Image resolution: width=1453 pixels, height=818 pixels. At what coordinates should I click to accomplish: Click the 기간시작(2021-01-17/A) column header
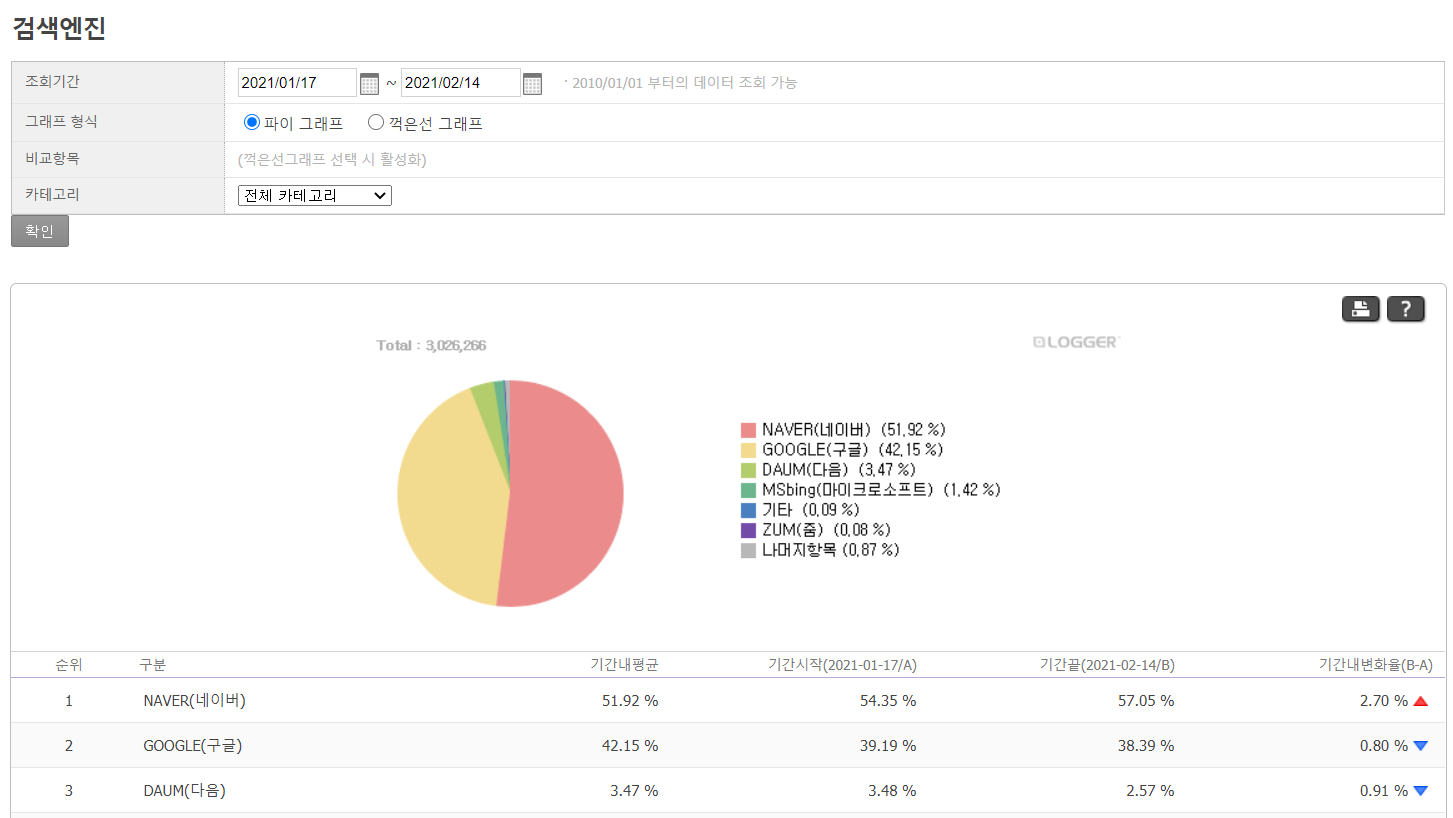point(842,665)
